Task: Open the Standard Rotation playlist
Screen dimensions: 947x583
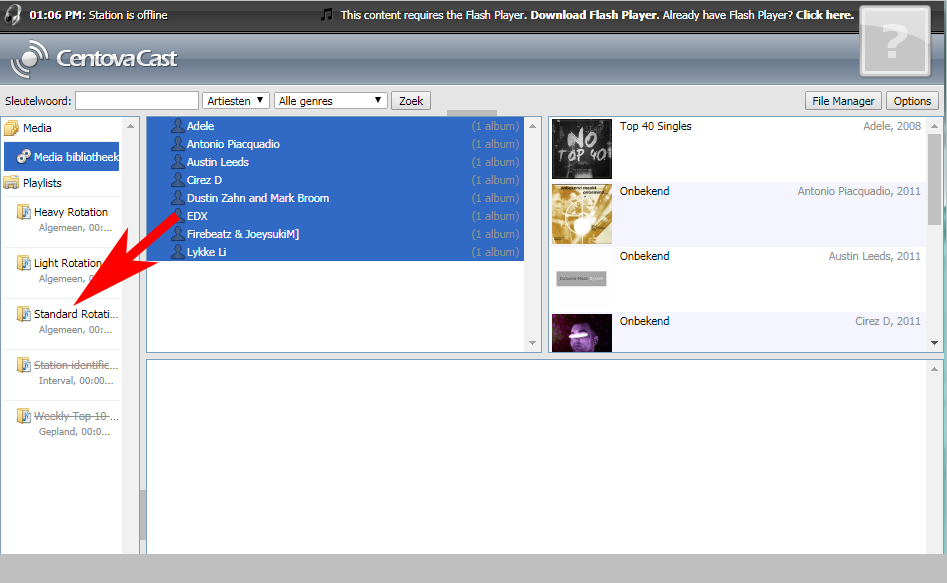Action: (x=75, y=314)
